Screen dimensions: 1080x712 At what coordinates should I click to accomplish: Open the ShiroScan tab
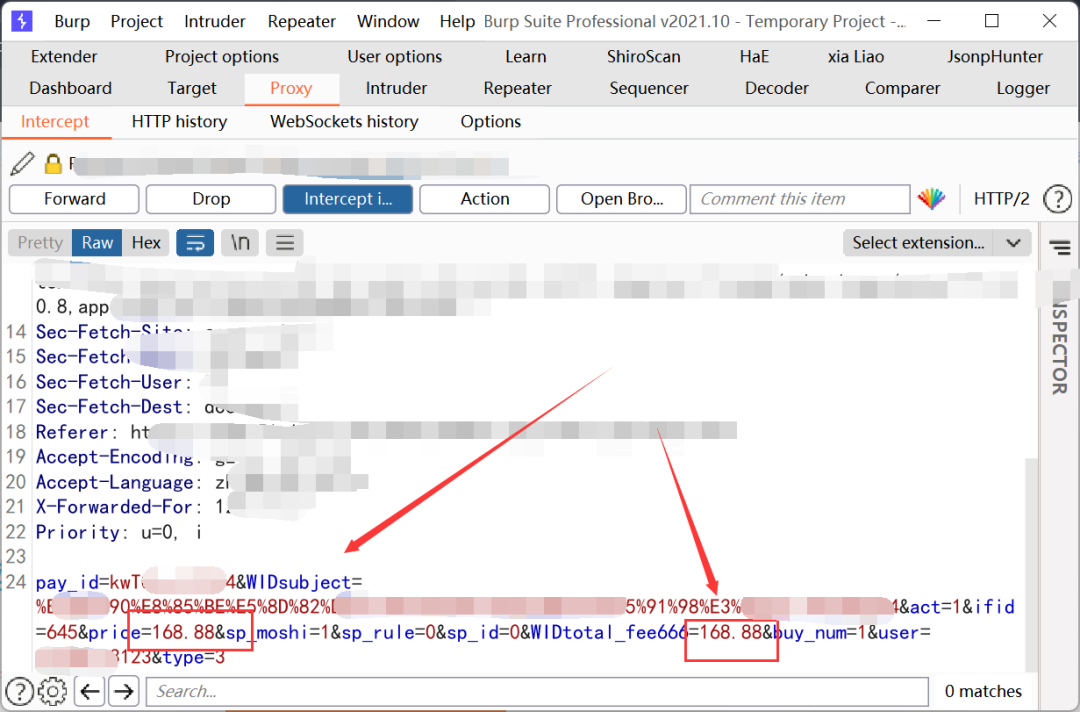[x=643, y=56]
